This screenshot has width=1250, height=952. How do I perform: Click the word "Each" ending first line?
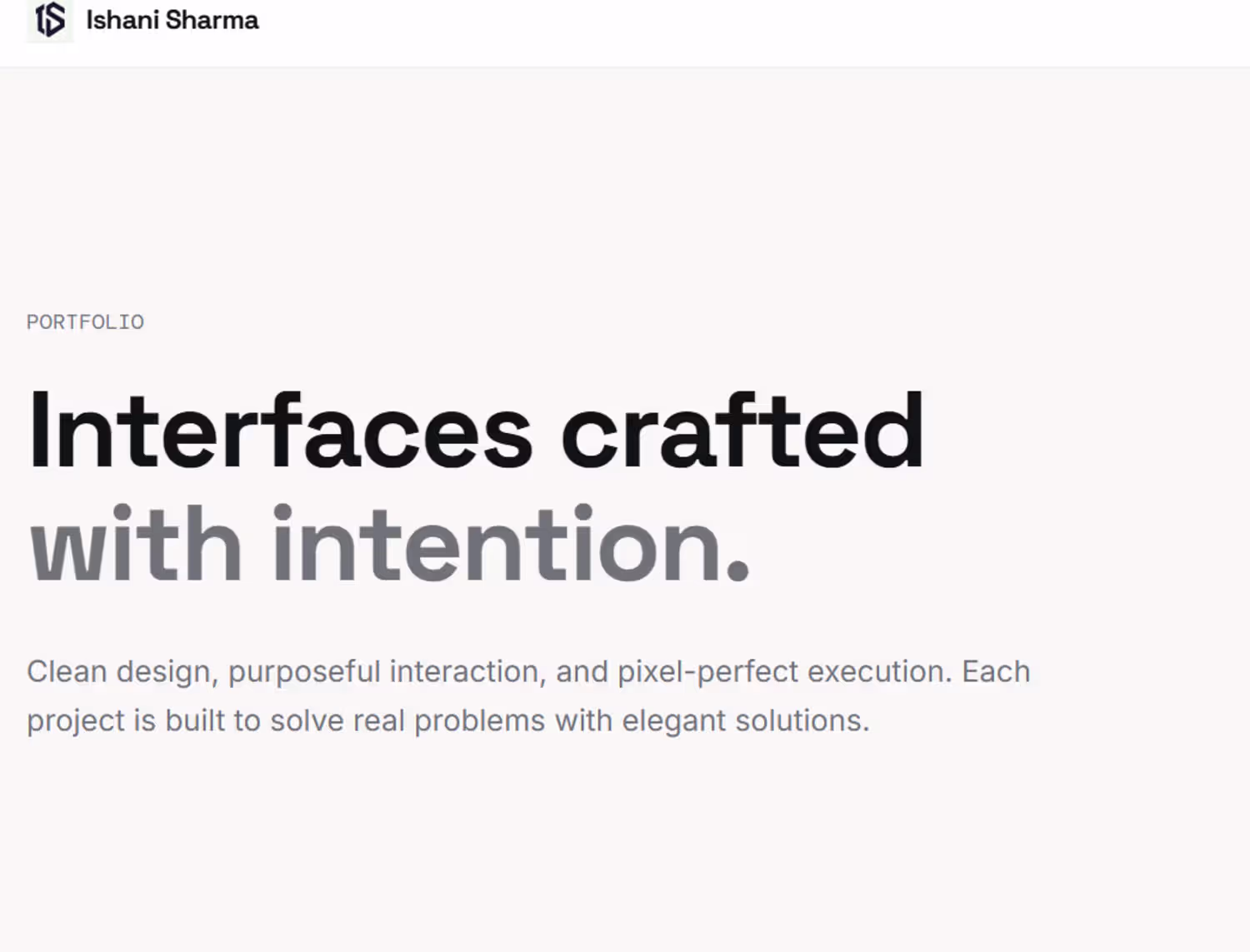point(996,671)
